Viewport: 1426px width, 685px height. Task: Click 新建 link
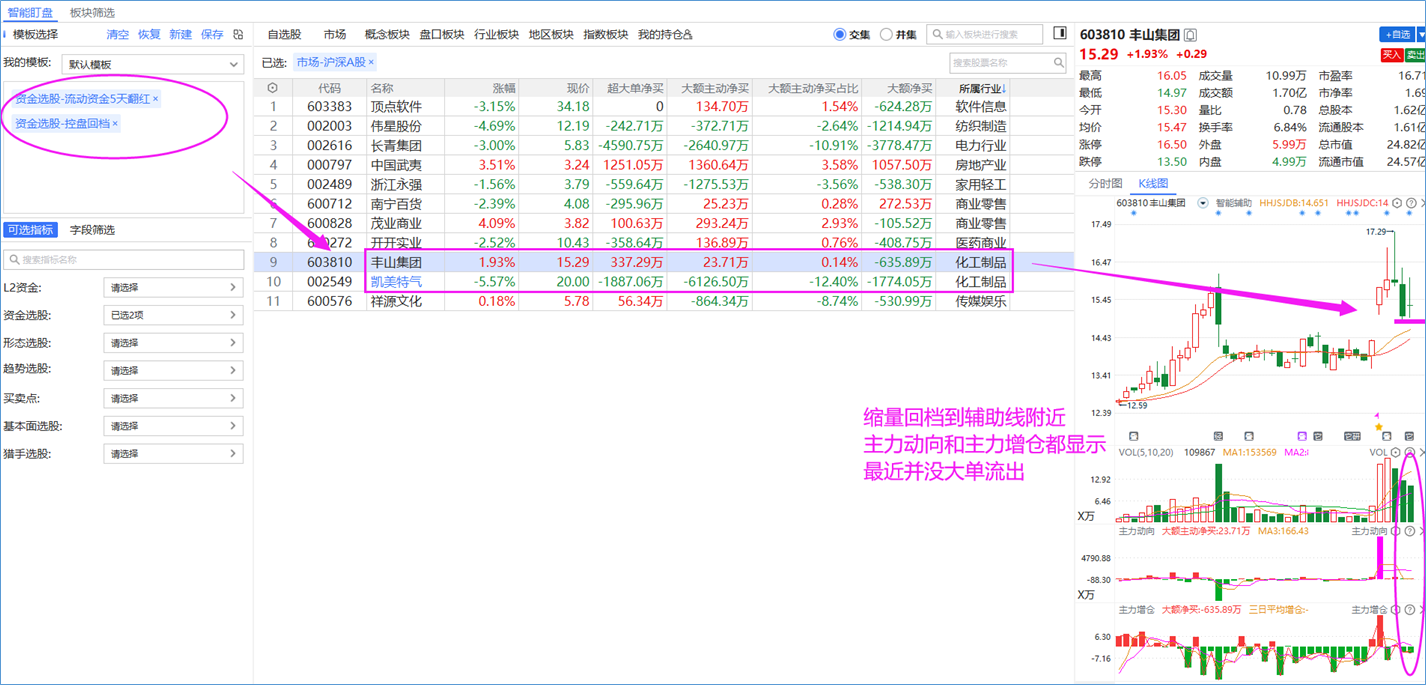[x=181, y=34]
